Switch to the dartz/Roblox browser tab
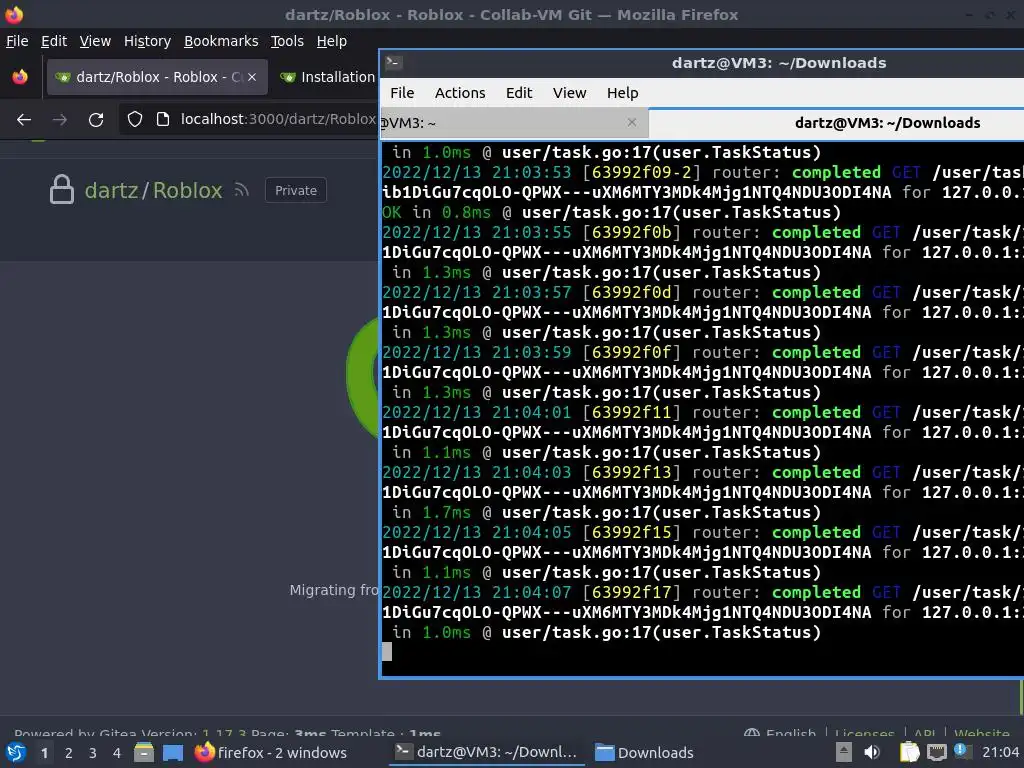Image resolution: width=1024 pixels, height=768 pixels. point(157,77)
